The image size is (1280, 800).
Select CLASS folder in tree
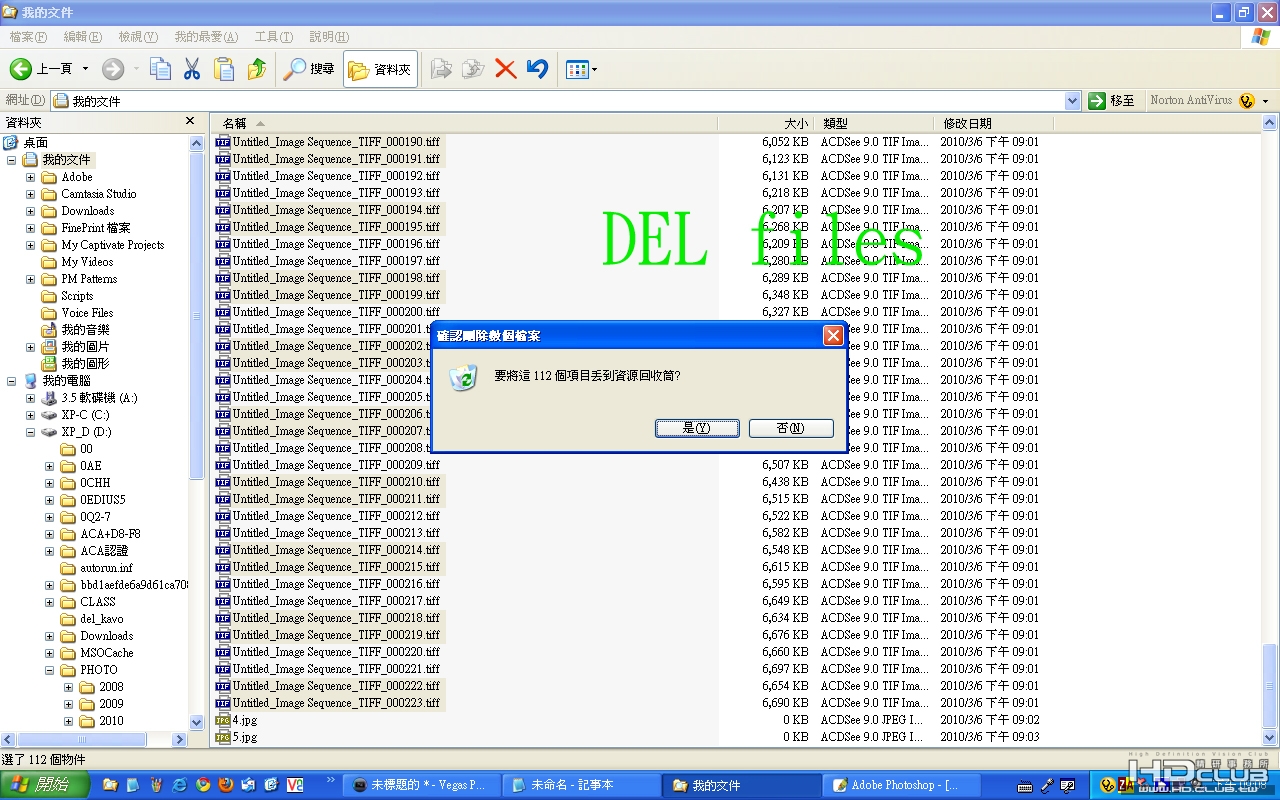(x=98, y=602)
